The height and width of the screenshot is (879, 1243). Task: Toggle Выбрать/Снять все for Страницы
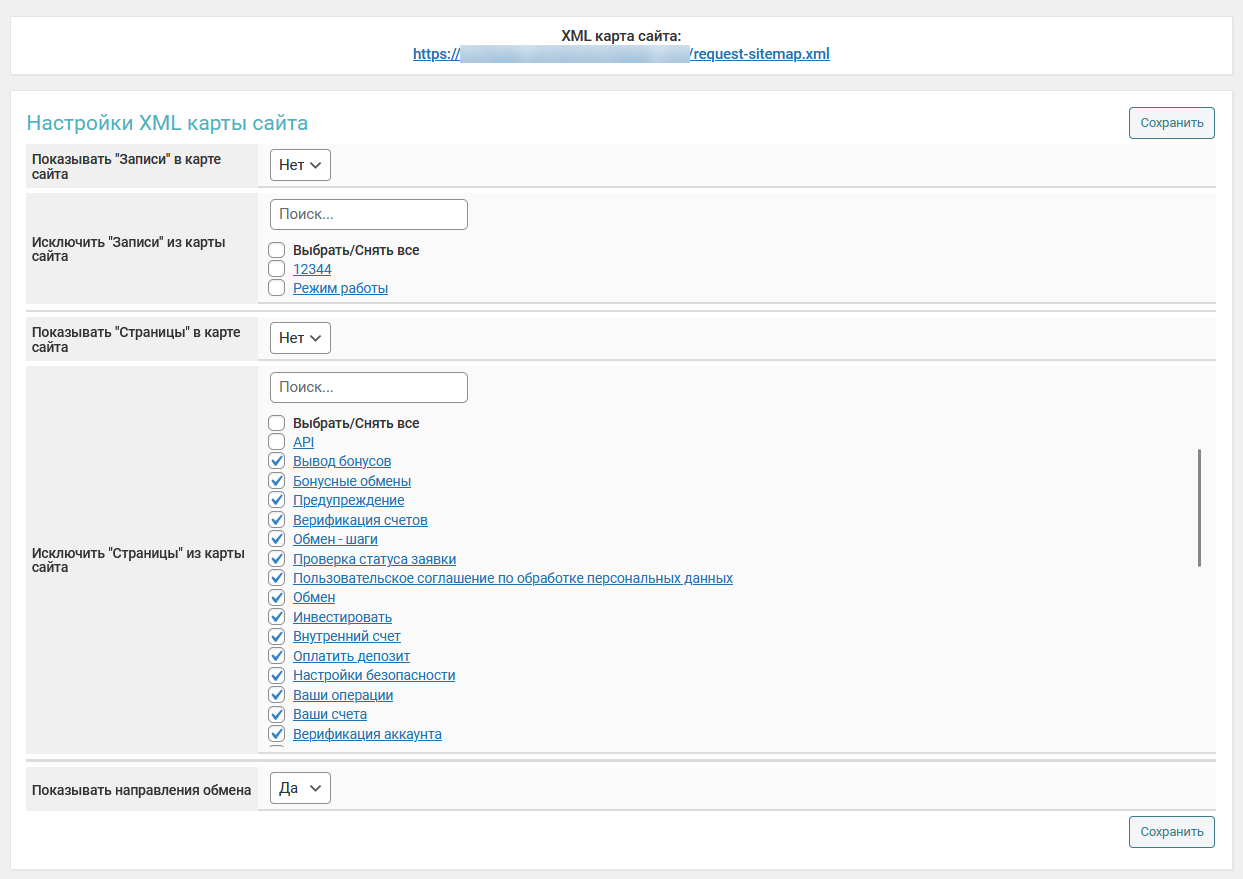(x=277, y=423)
